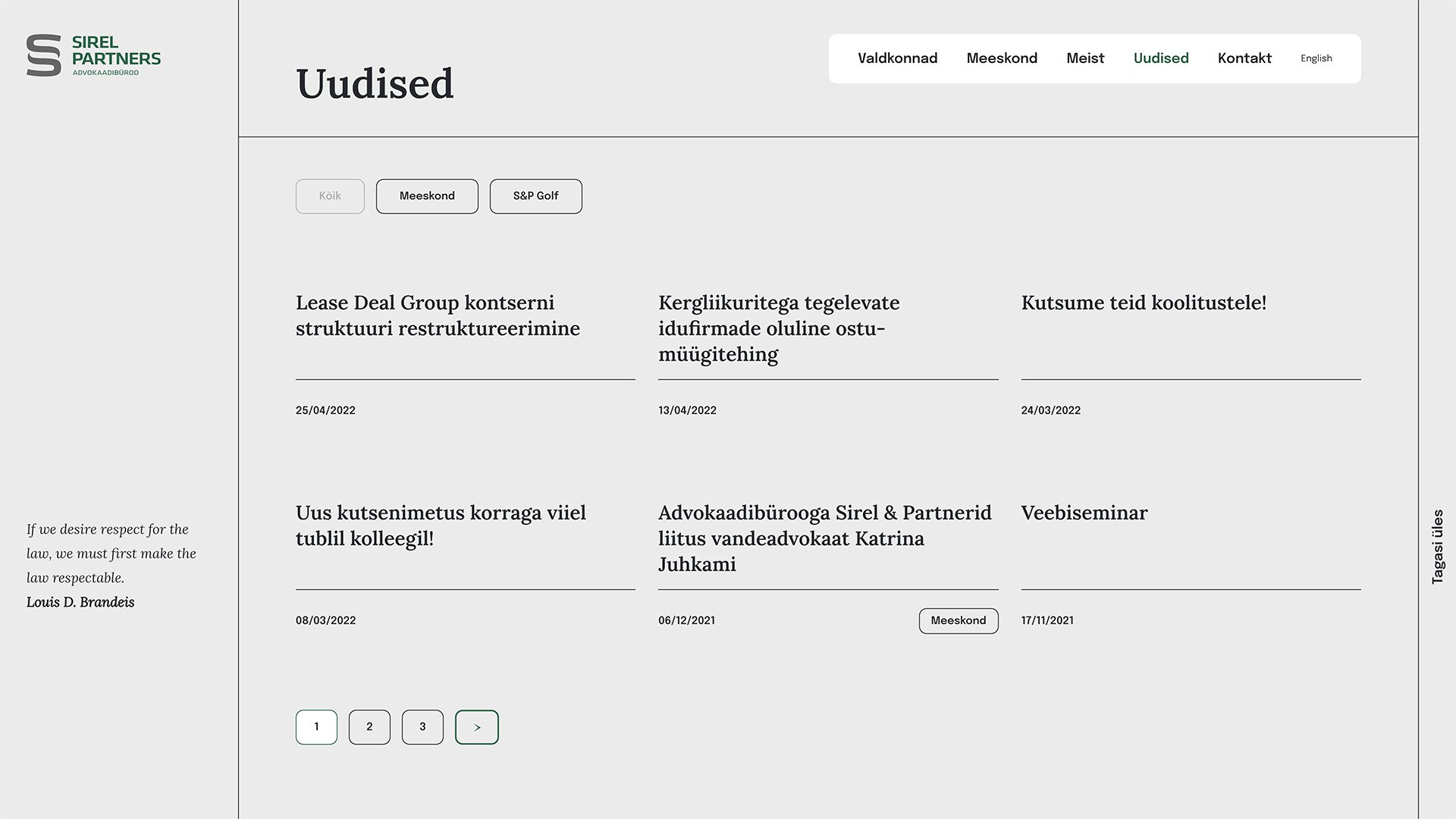Open the Lease Deal Group restructuring article
This screenshot has width=1456, height=819.
[x=438, y=315]
